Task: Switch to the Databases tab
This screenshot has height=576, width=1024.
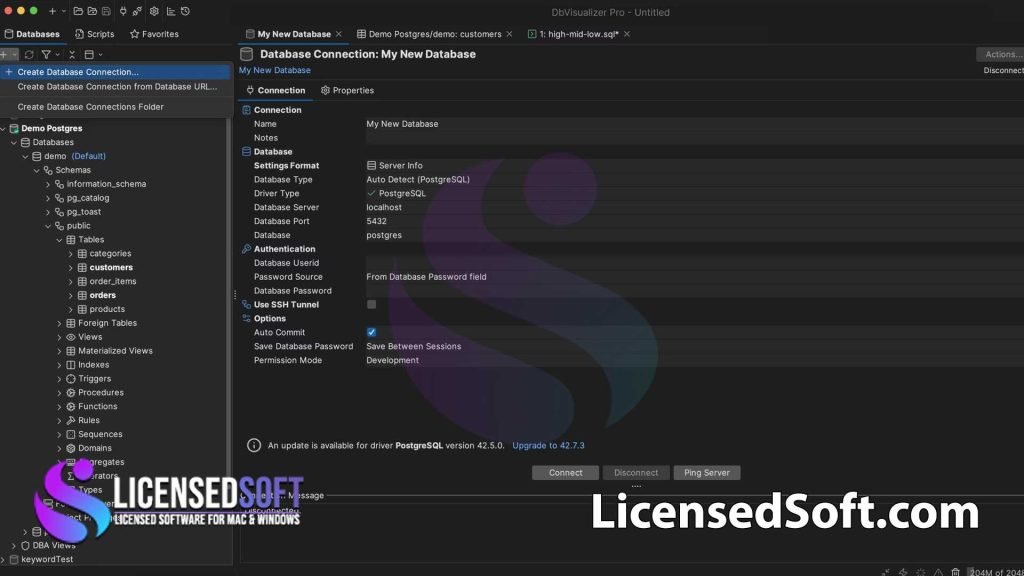Action: coord(32,34)
